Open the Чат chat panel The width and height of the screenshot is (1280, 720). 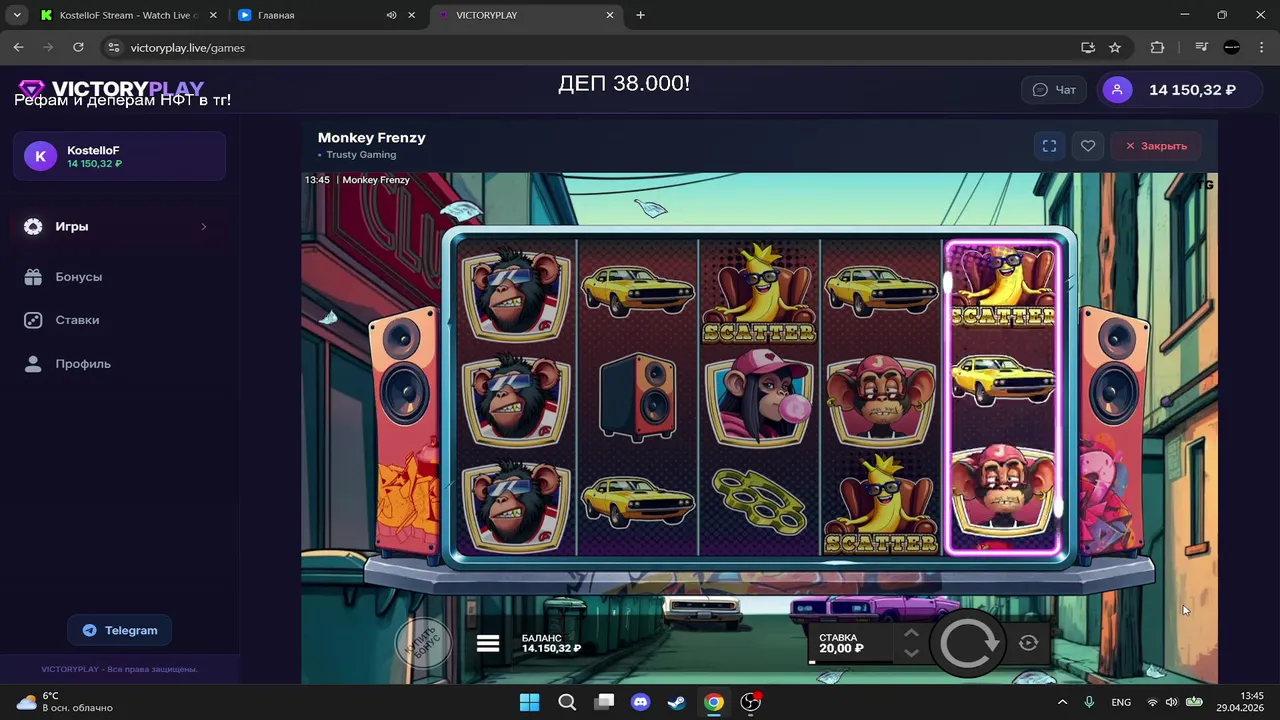(x=1054, y=90)
